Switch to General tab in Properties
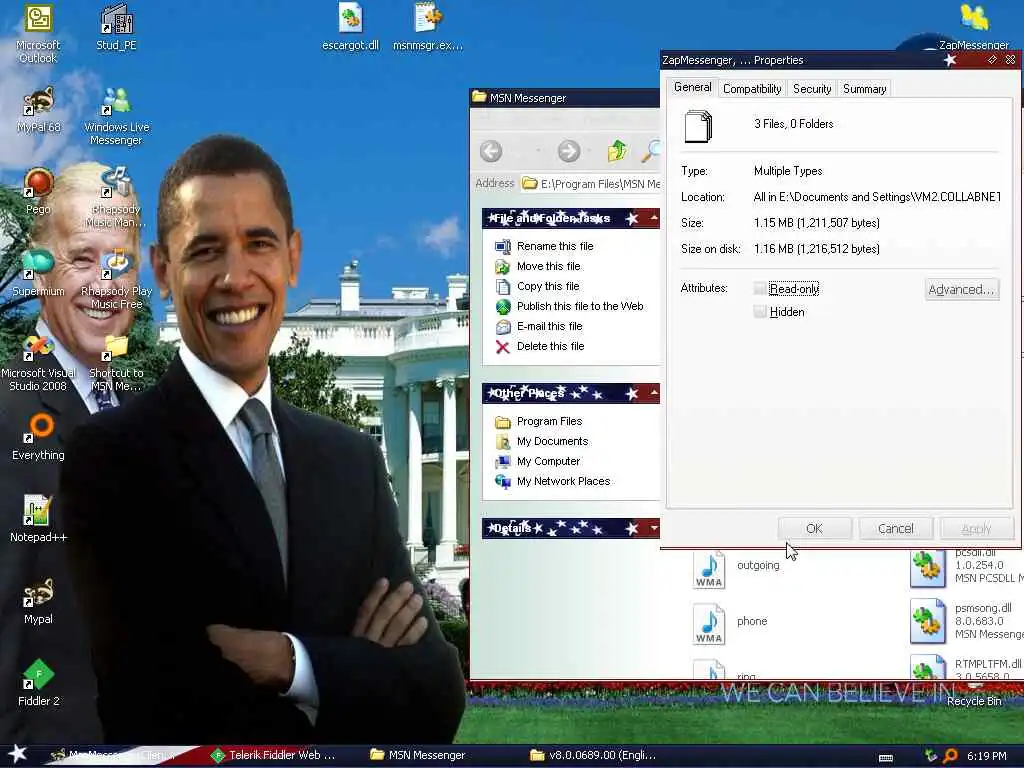Viewport: 1024px width, 768px height. pyautogui.click(x=692, y=88)
